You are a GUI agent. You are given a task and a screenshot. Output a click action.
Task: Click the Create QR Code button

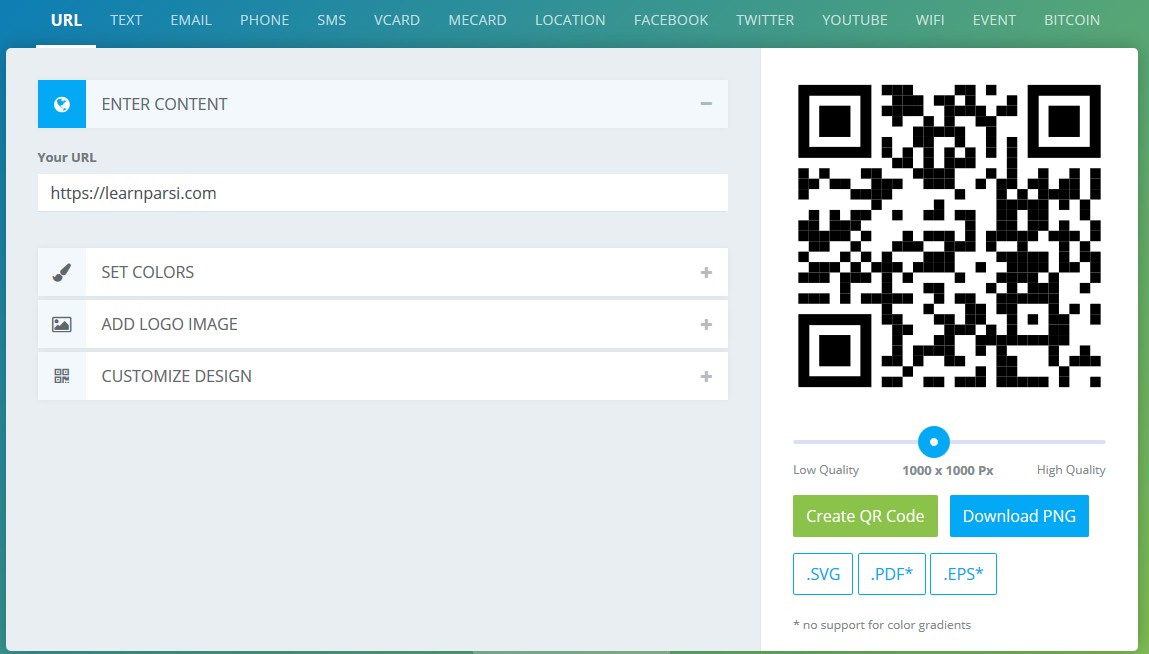click(x=865, y=516)
